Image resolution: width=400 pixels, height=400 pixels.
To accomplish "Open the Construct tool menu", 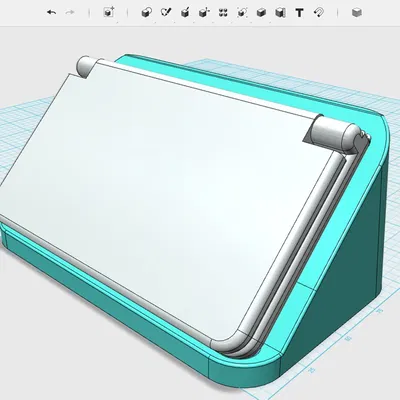I will (185, 13).
